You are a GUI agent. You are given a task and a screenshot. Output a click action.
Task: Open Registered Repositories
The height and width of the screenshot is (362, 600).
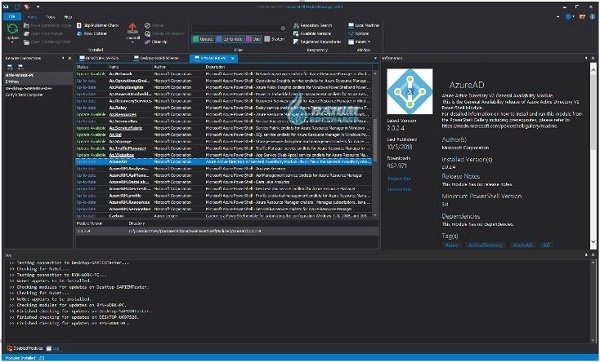tap(317, 42)
